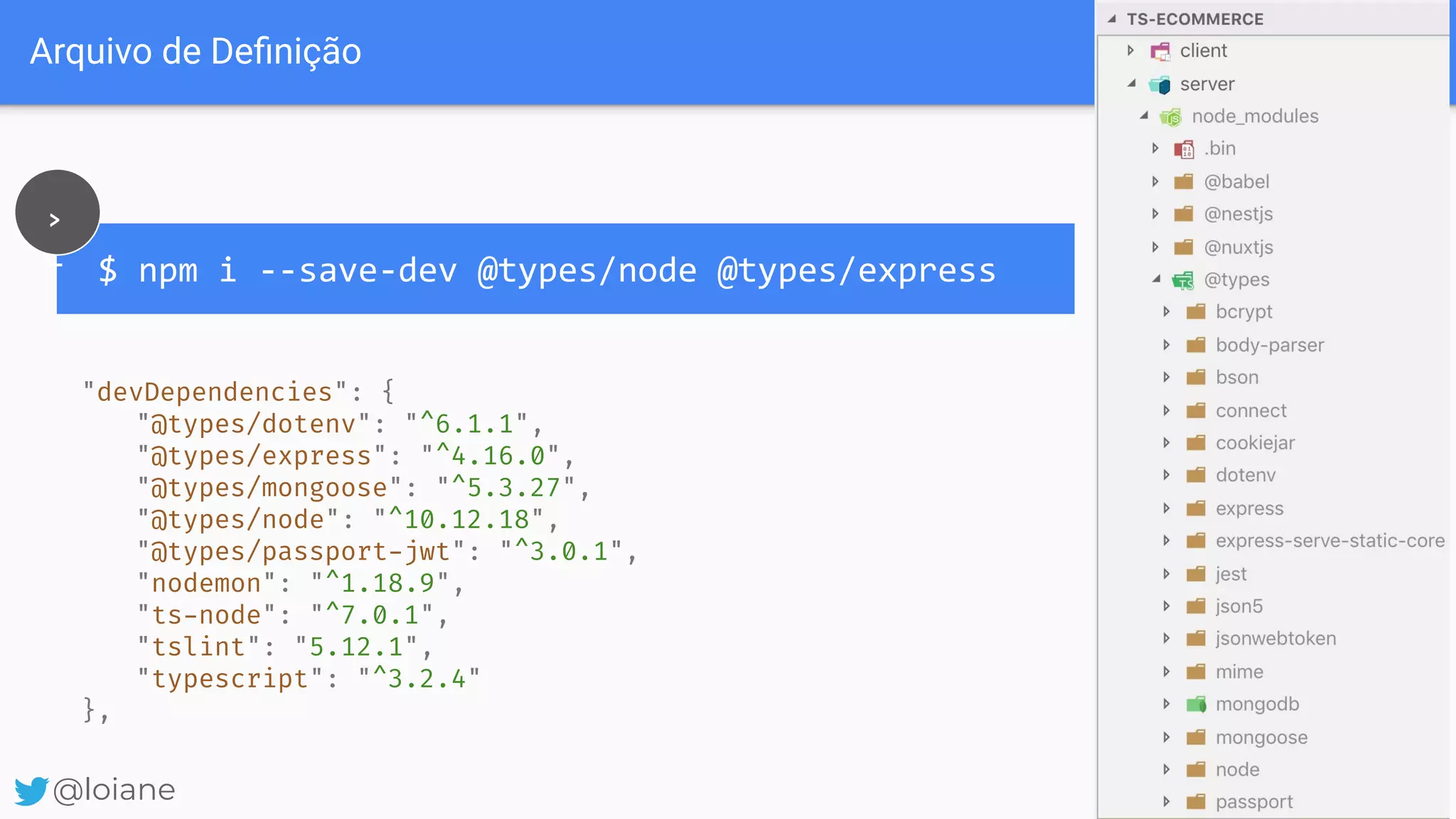The height and width of the screenshot is (819, 1456).
Task: Click the cookiejar folder icon
Action: [1197, 443]
